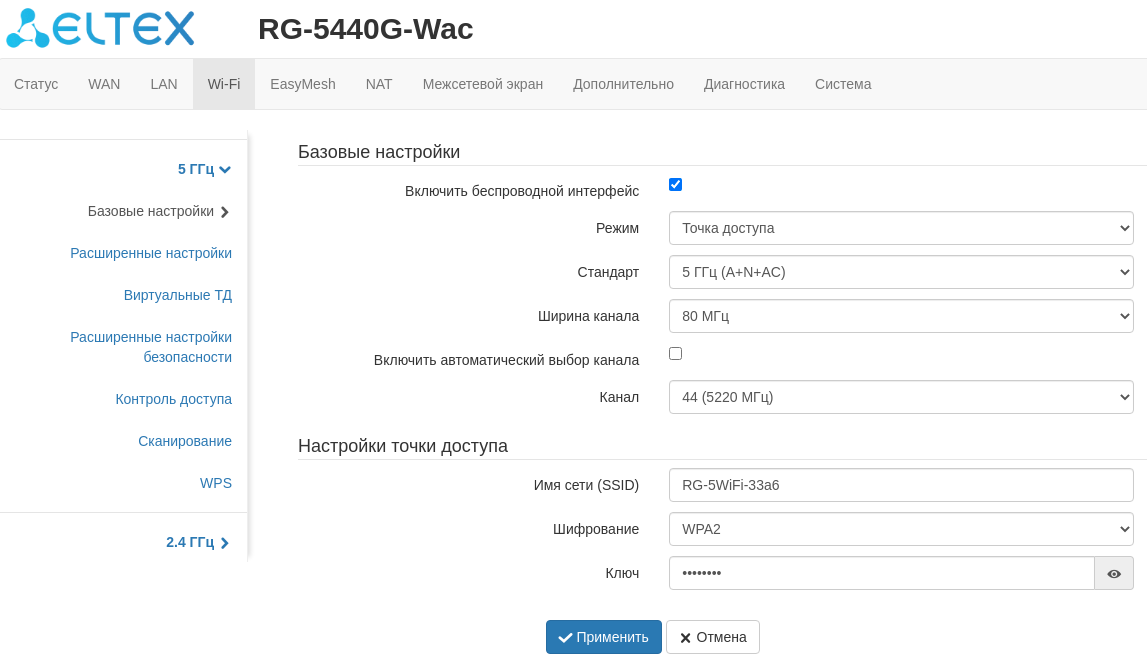
Task: Show the password with the eye icon
Action: [1113, 573]
